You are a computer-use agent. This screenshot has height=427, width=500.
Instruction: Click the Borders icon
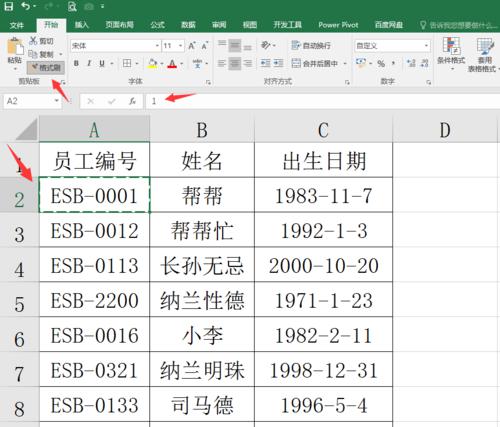click(127, 63)
